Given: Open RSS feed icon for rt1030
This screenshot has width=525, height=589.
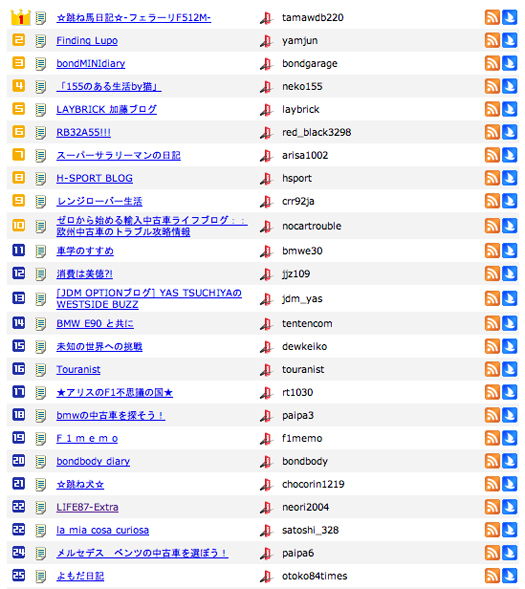Looking at the screenshot, I should point(492,392).
